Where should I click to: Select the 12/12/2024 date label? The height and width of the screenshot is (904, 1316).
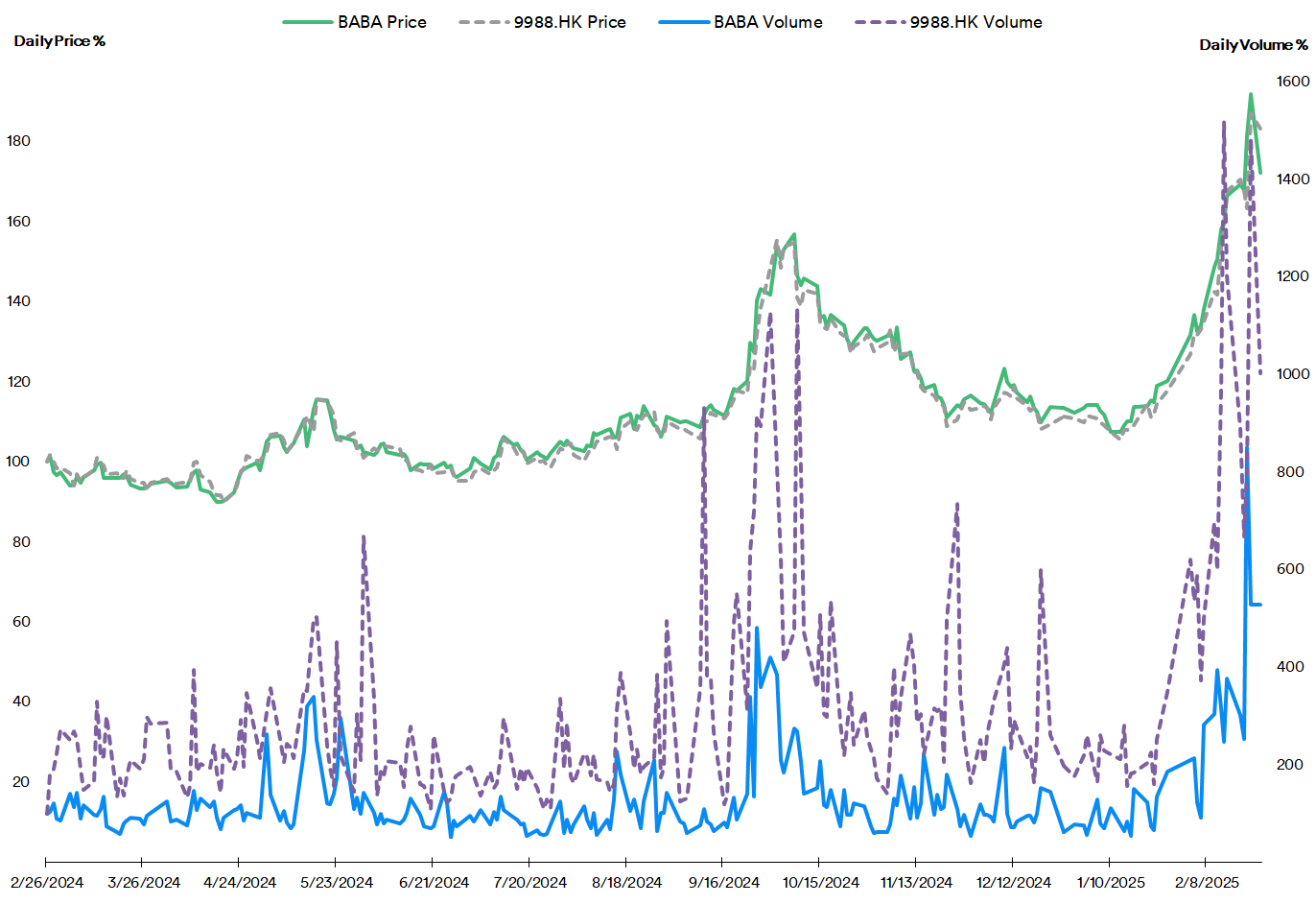pyautogui.click(x=1013, y=883)
